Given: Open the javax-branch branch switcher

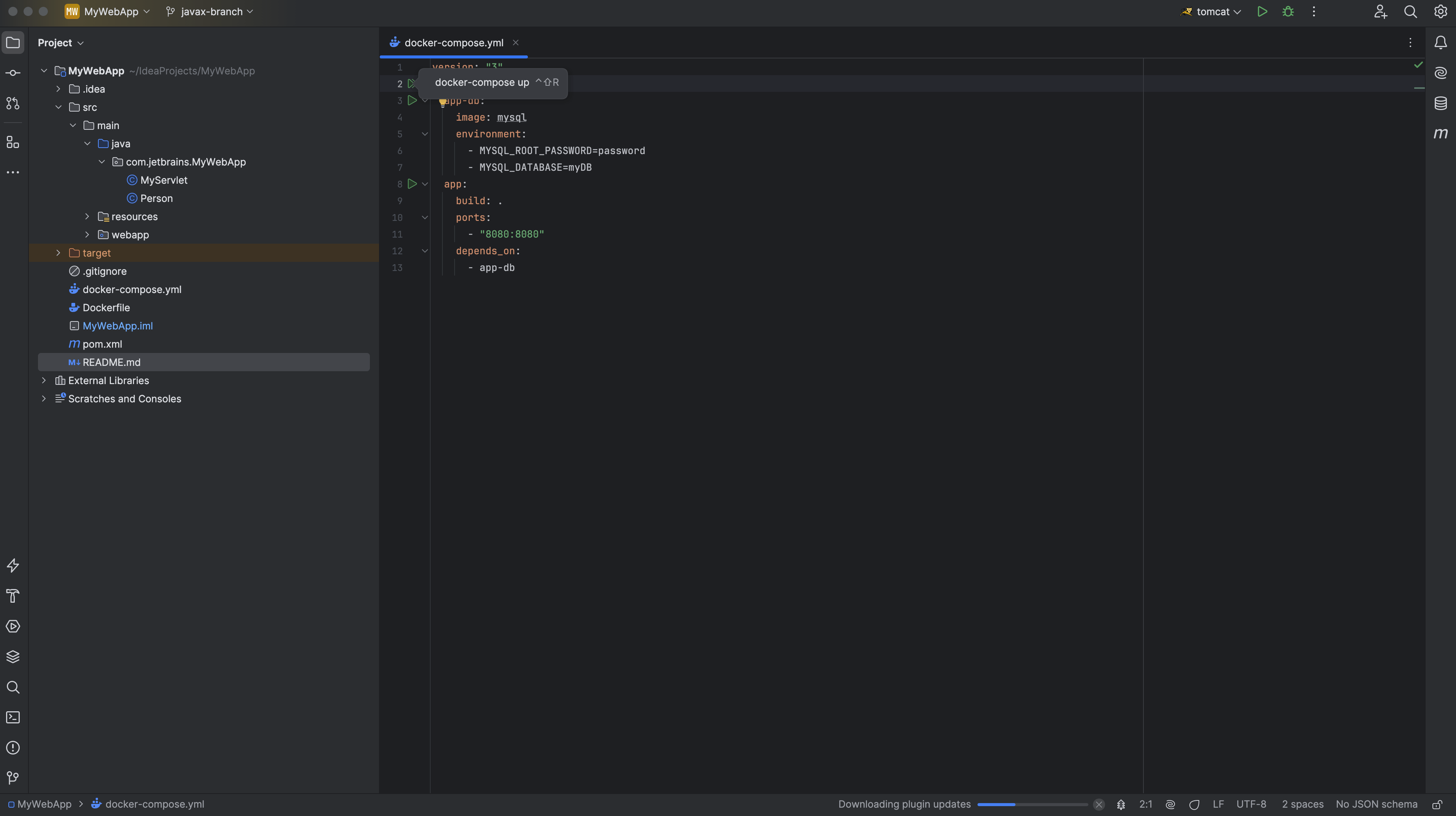Looking at the screenshot, I should click(208, 11).
